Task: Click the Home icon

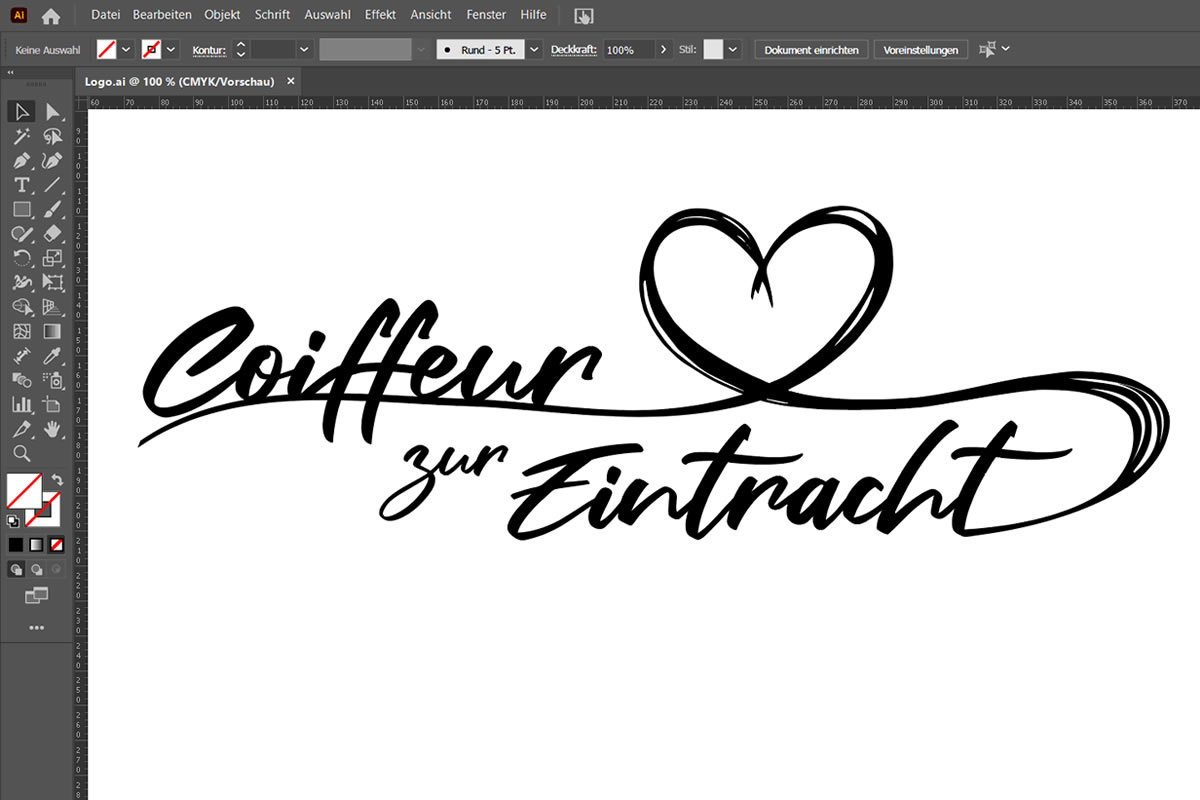Action: coord(51,16)
